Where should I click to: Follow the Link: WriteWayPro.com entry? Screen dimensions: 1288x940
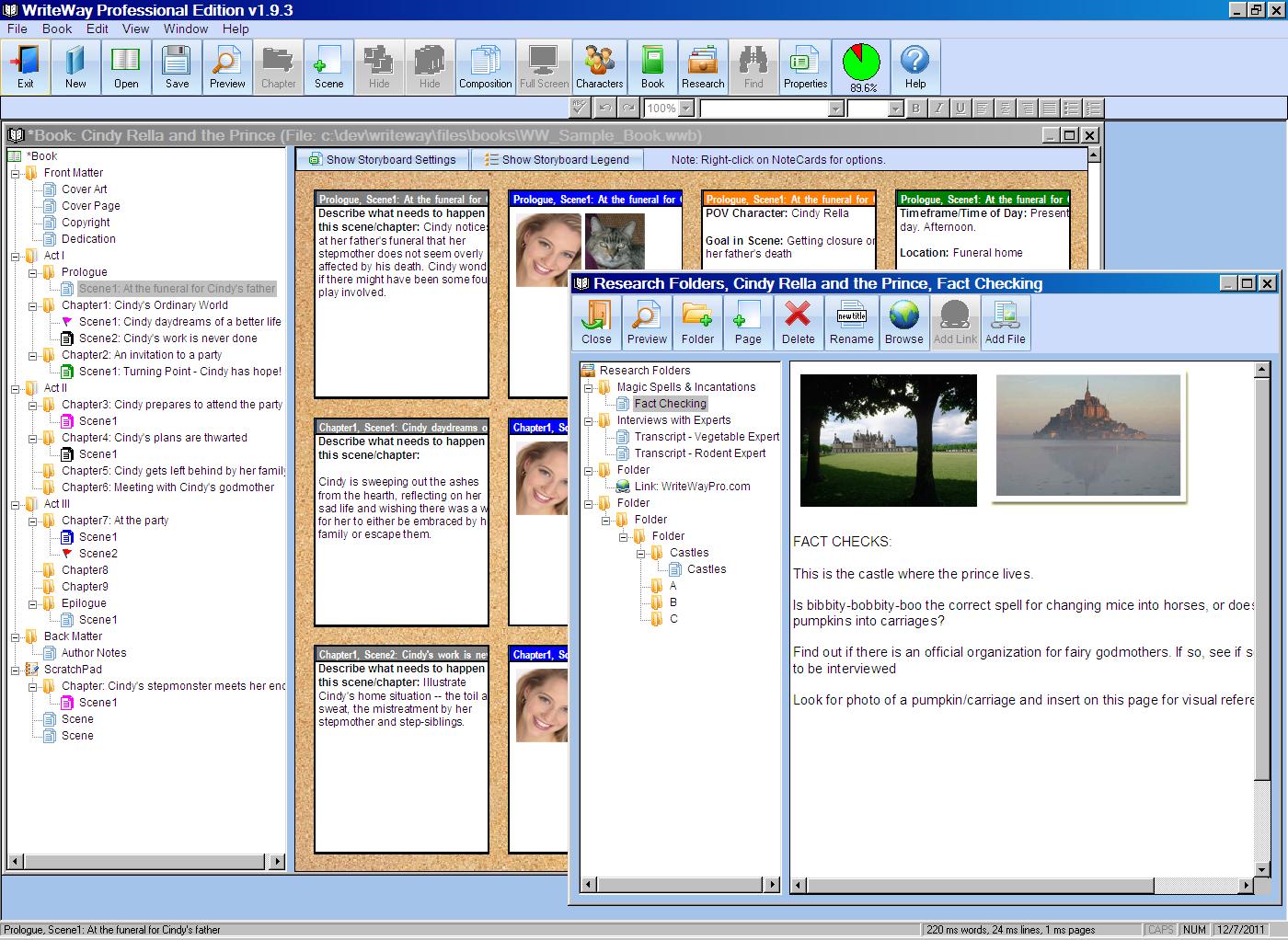click(x=692, y=486)
